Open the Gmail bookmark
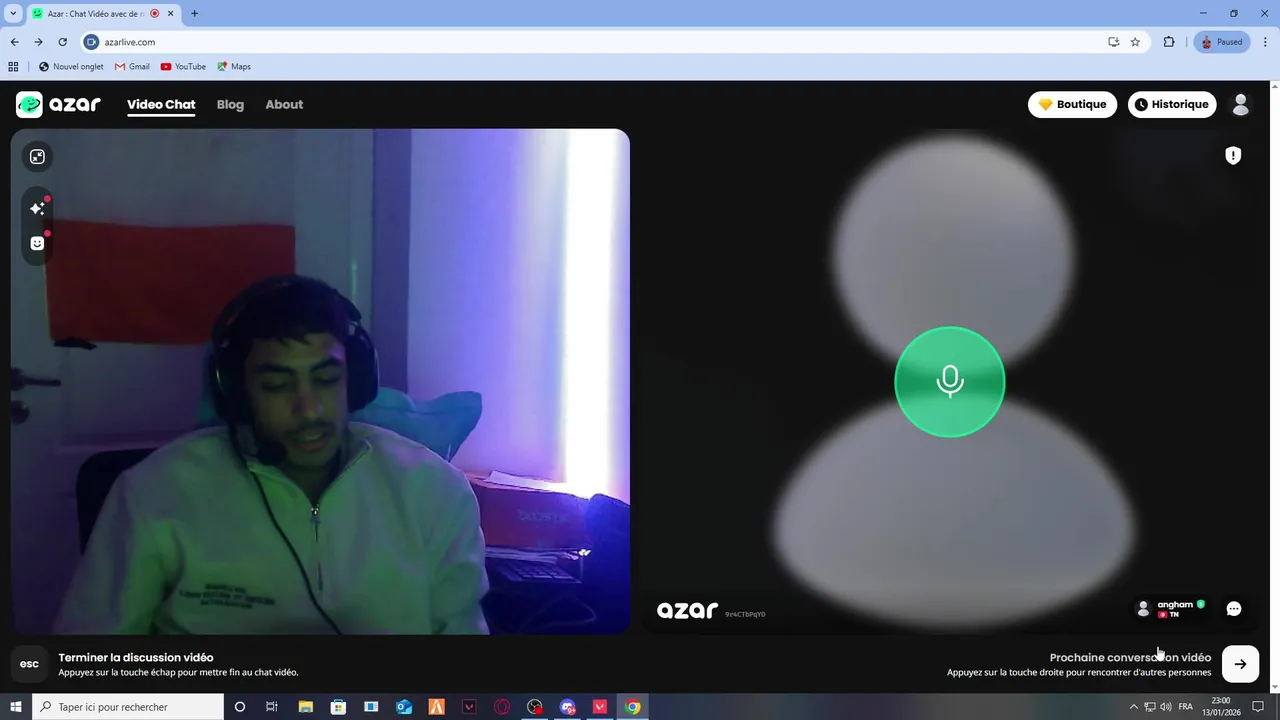This screenshot has width=1280, height=720. [x=132, y=66]
